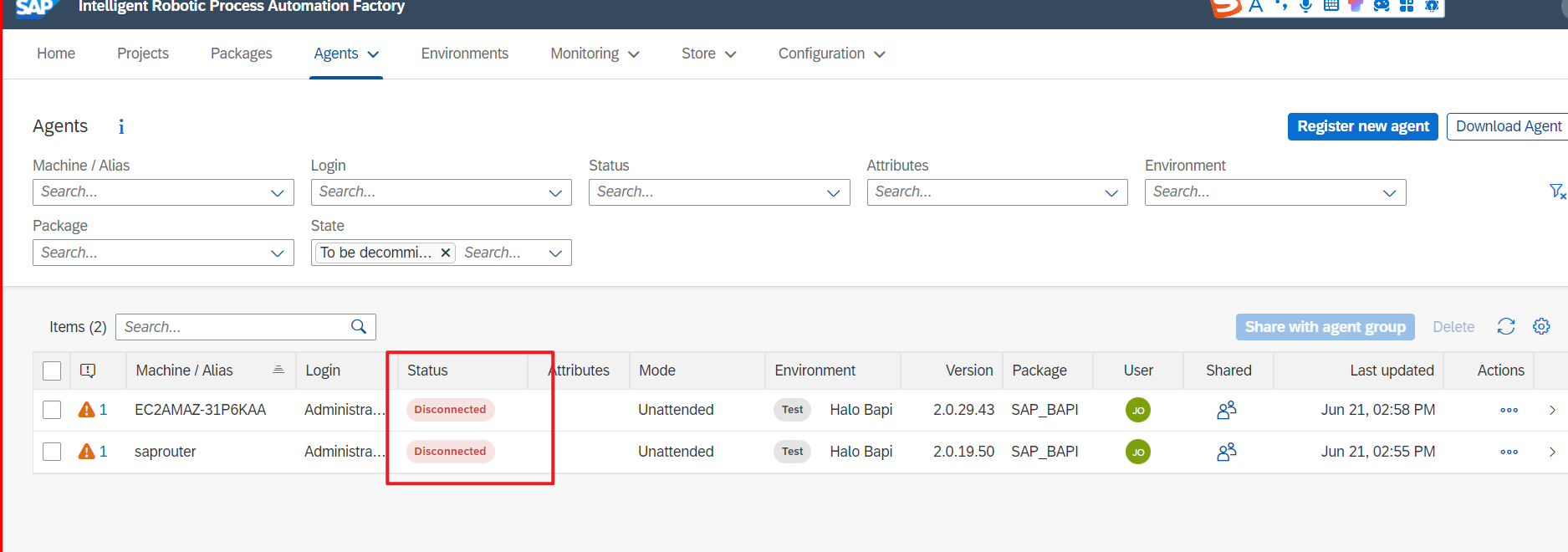
Task: Click Register new agent button
Action: pyautogui.click(x=1362, y=126)
